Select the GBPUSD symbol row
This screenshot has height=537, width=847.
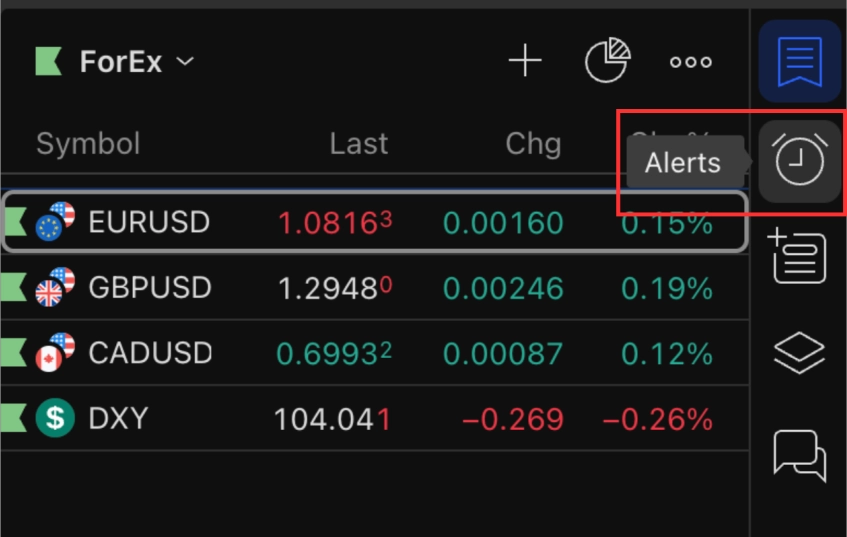tap(150, 288)
